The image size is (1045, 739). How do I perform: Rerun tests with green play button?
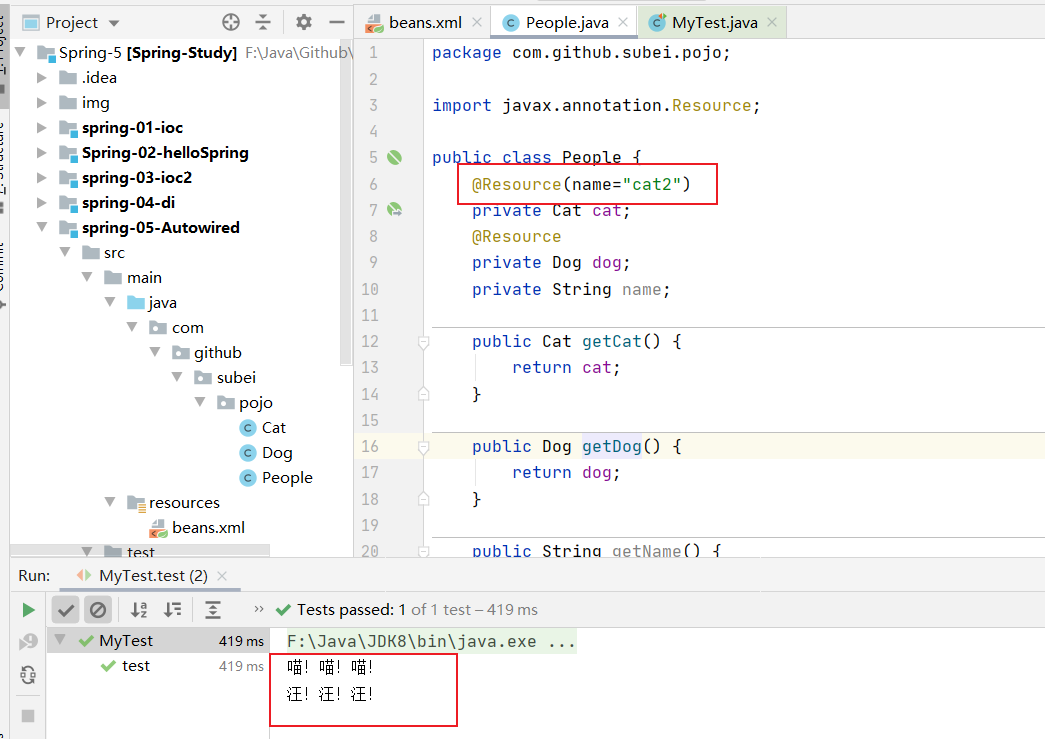coord(28,610)
